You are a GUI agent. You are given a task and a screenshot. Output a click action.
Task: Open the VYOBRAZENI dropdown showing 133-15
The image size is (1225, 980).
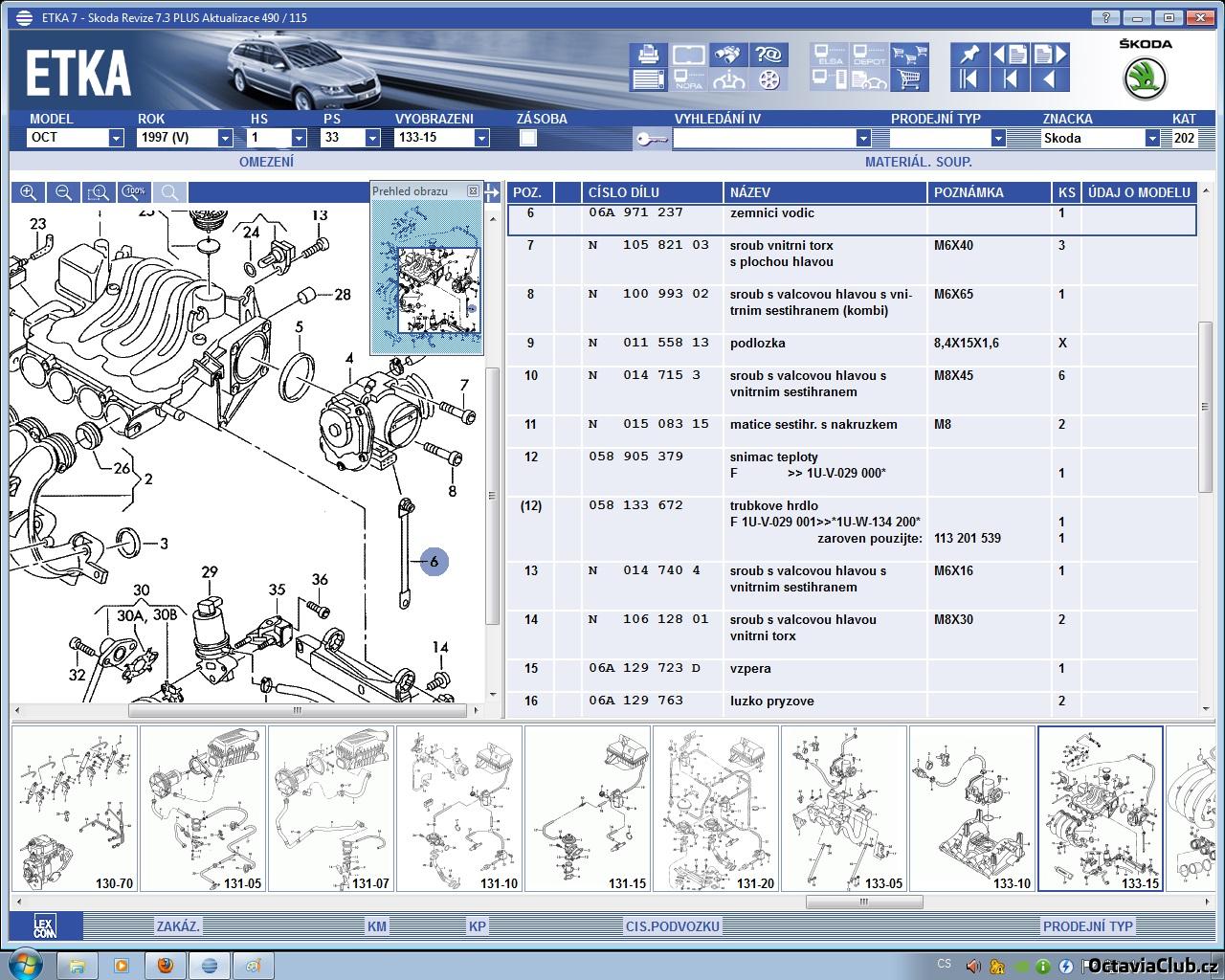click(481, 138)
